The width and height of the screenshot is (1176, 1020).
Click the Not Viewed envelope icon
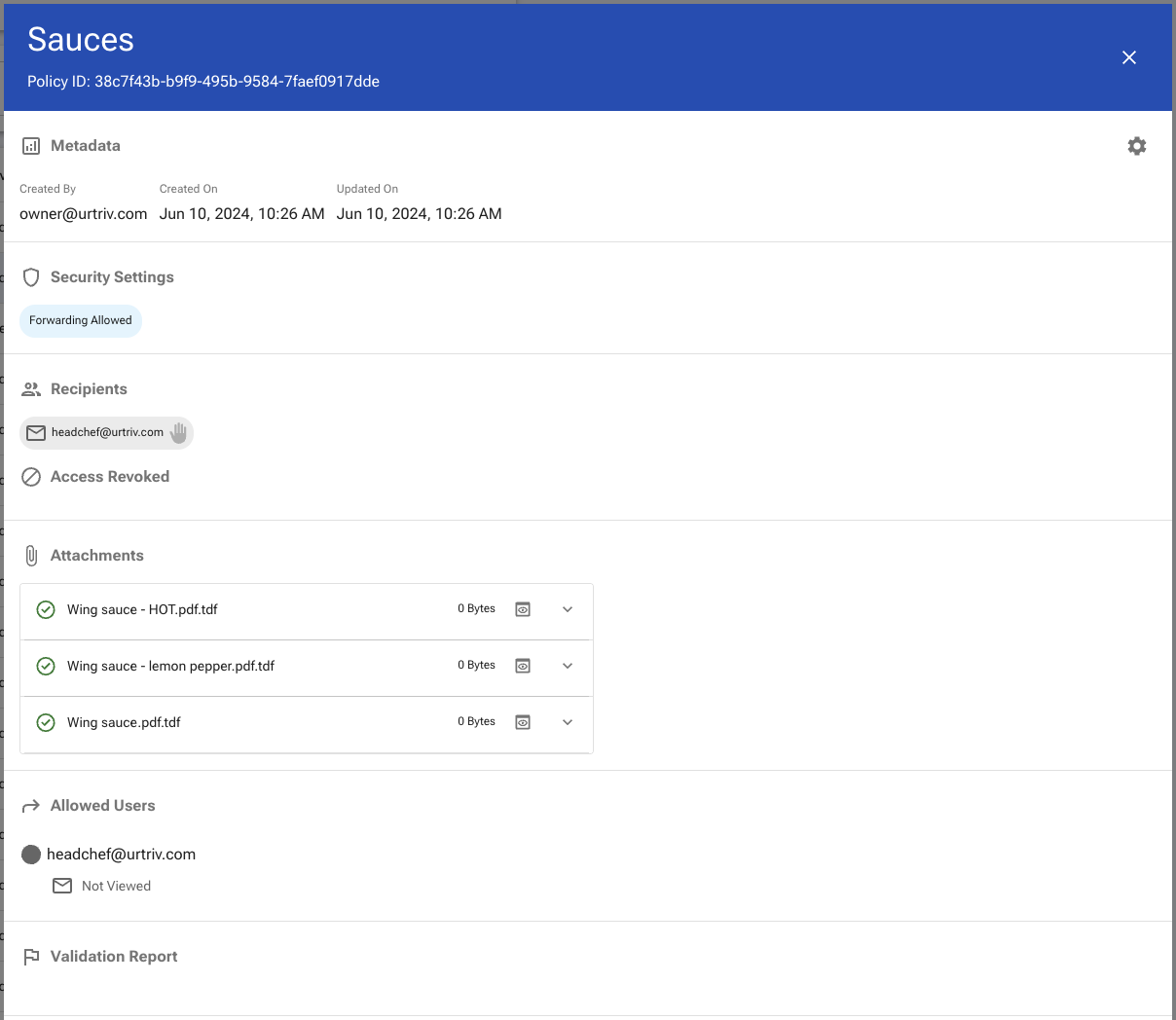point(62,886)
